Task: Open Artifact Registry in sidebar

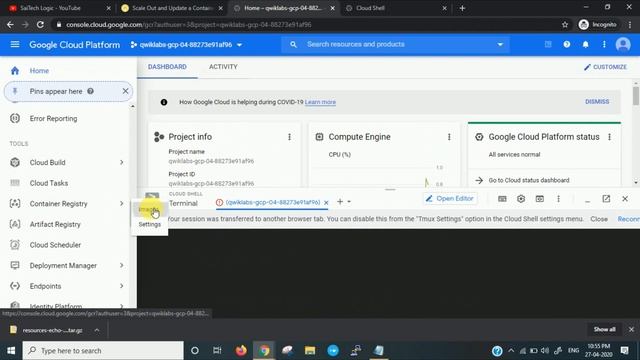Action: 55,224
